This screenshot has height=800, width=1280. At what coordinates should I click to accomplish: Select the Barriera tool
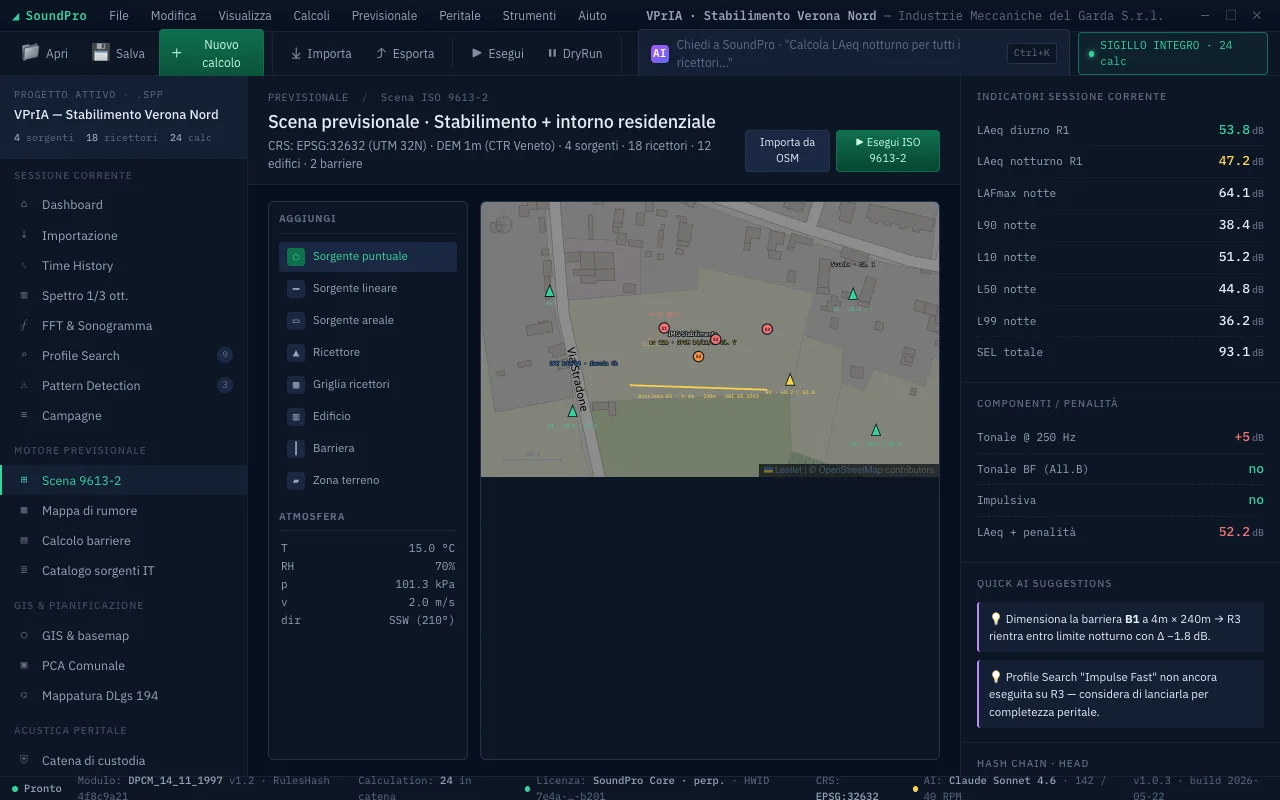[368, 449]
